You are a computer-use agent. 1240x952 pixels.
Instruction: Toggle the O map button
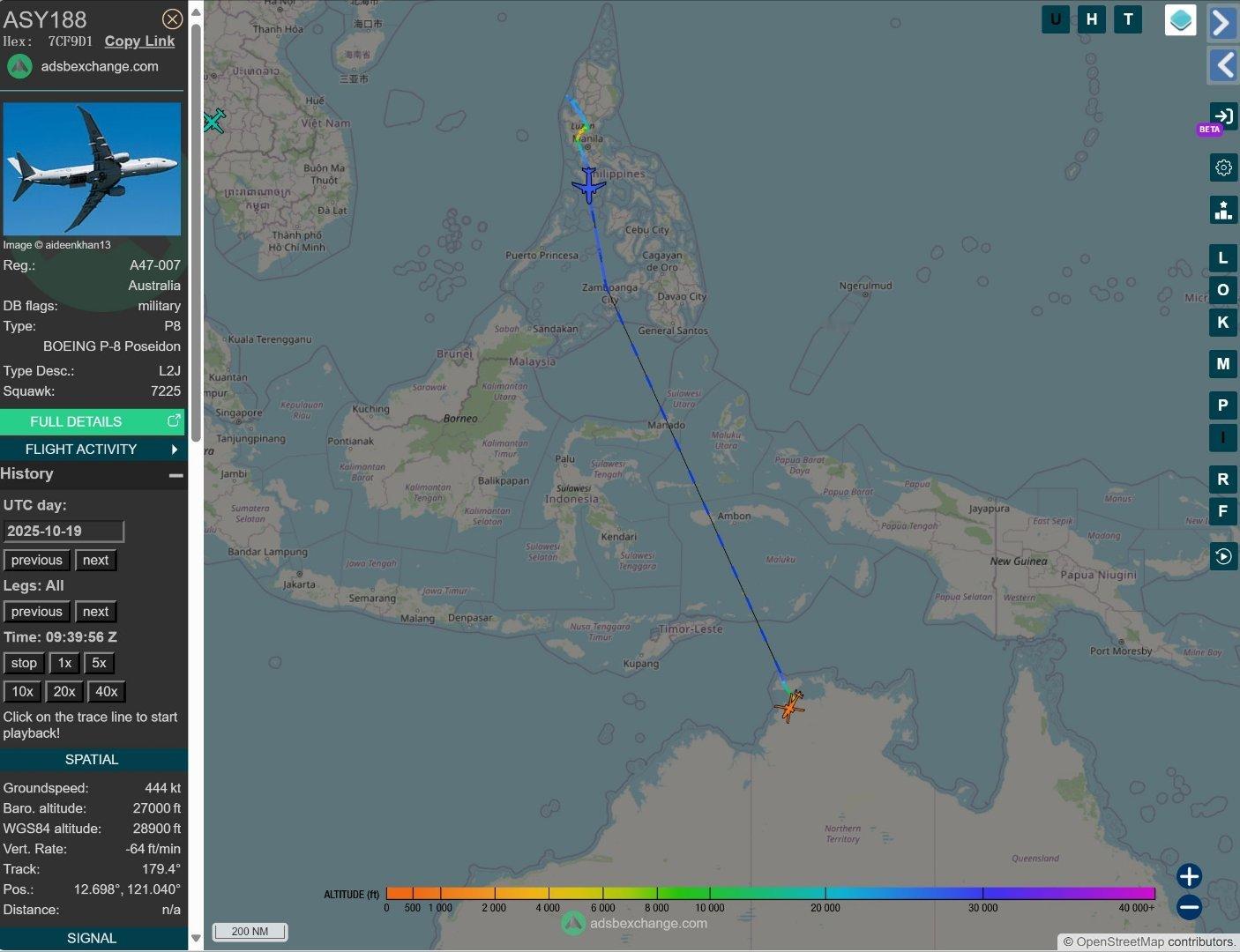1222,290
